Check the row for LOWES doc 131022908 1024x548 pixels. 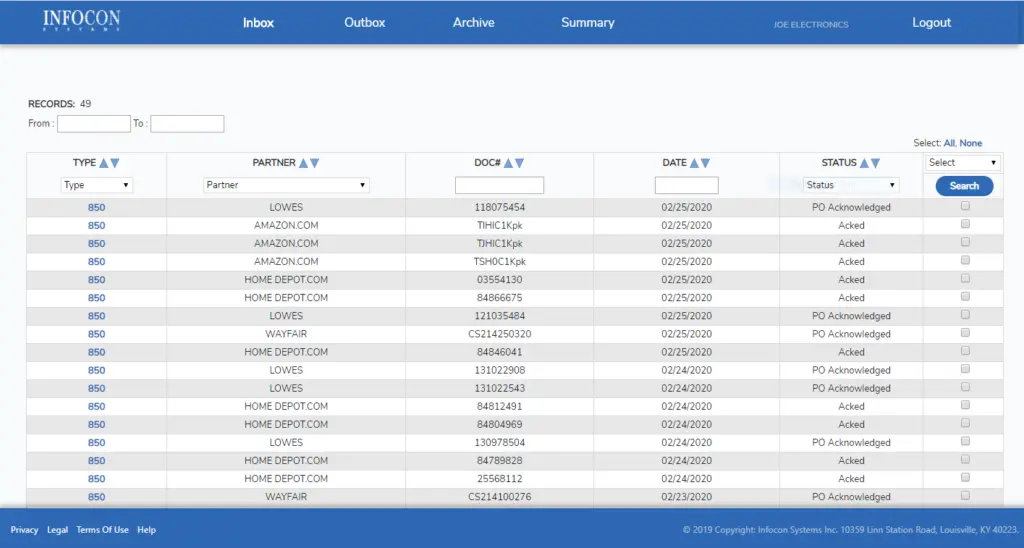pyautogui.click(x=965, y=369)
